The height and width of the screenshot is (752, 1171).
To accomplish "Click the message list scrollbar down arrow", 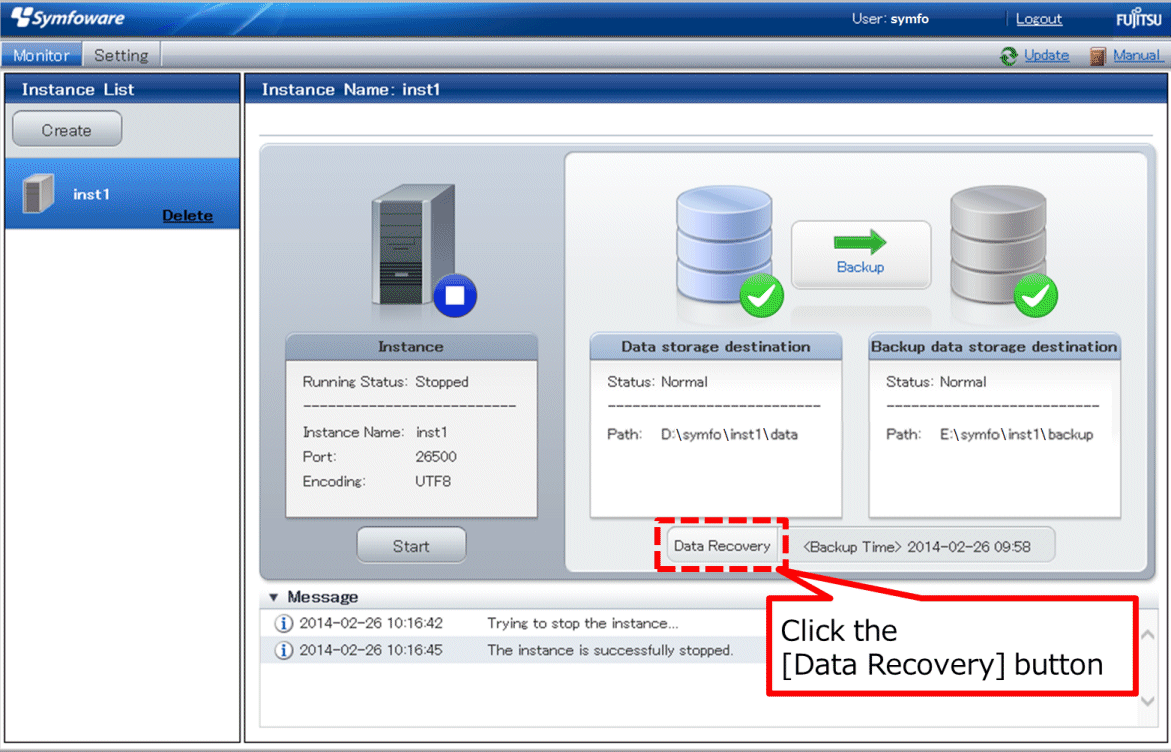I will coord(1148,701).
